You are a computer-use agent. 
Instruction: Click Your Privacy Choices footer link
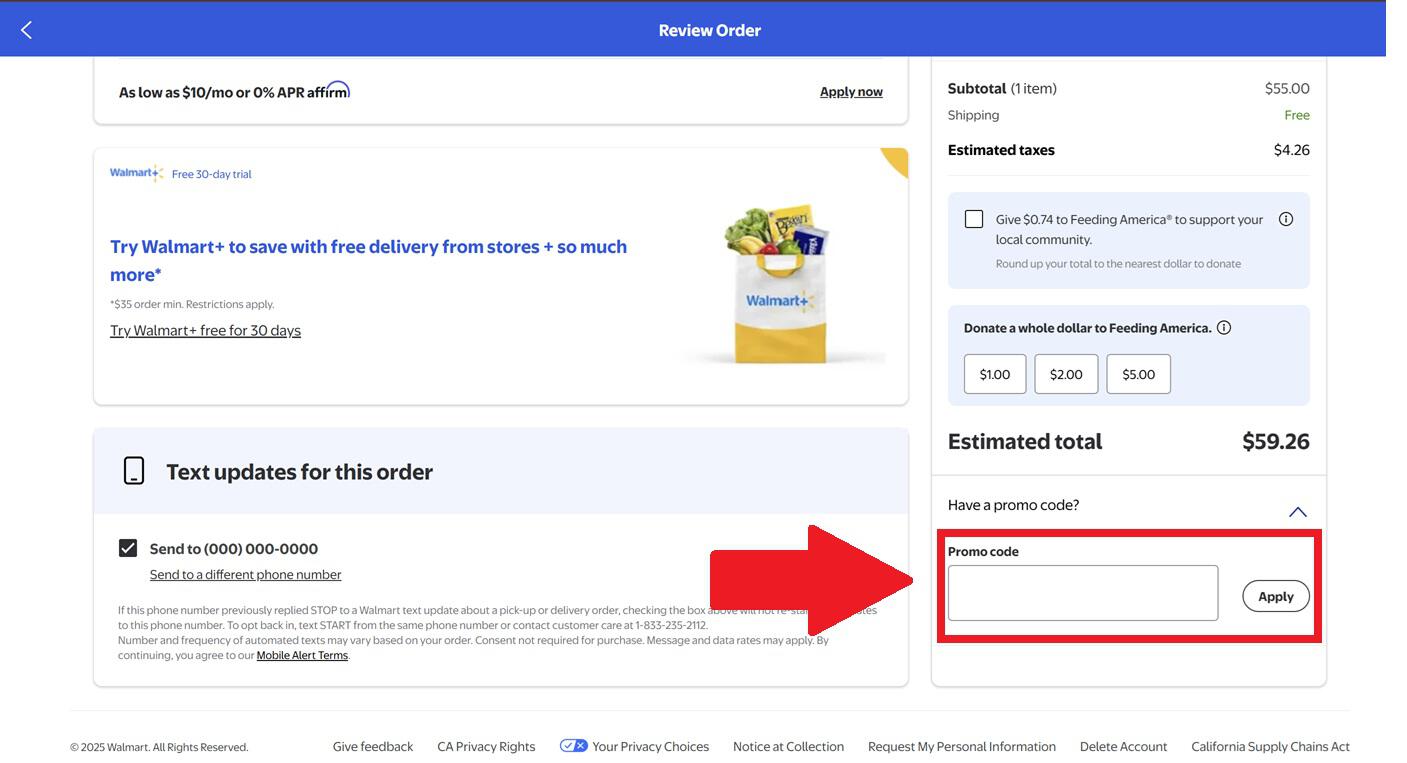(x=650, y=747)
